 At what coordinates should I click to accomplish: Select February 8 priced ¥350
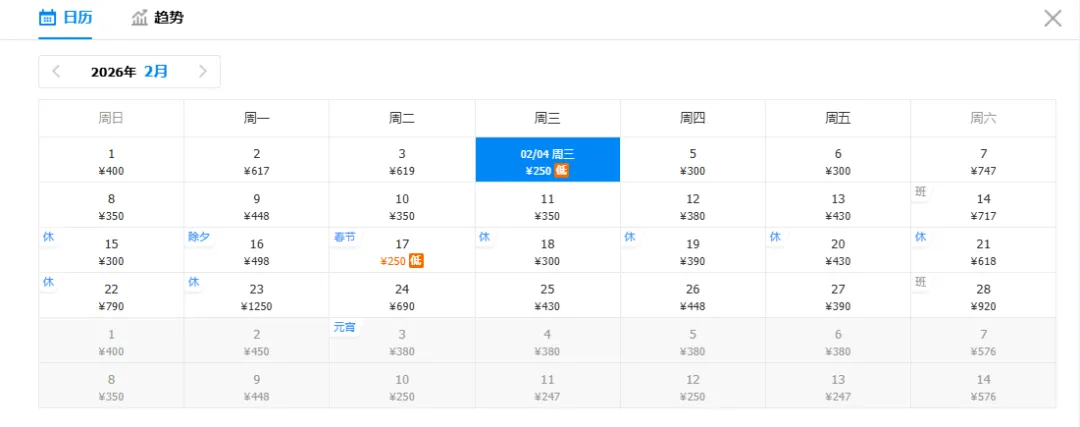pyautogui.click(x=112, y=205)
